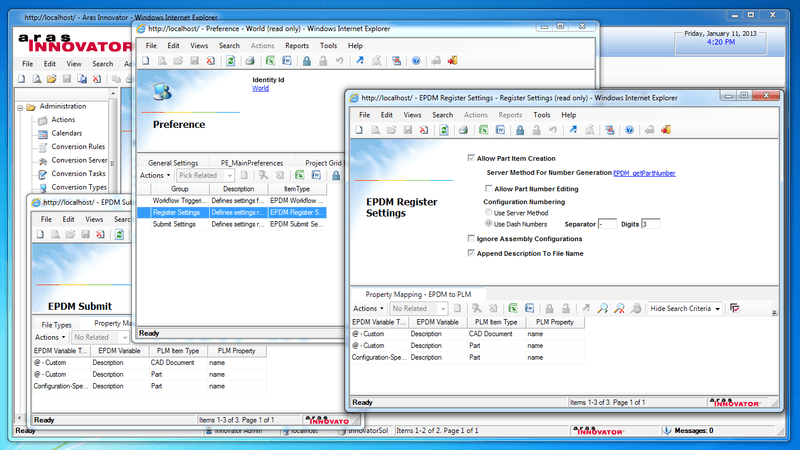Open Tools menu in Register Settings window

(x=542, y=115)
